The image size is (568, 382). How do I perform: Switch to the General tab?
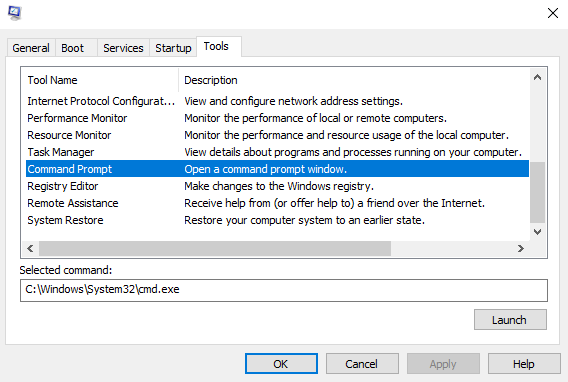[31, 48]
